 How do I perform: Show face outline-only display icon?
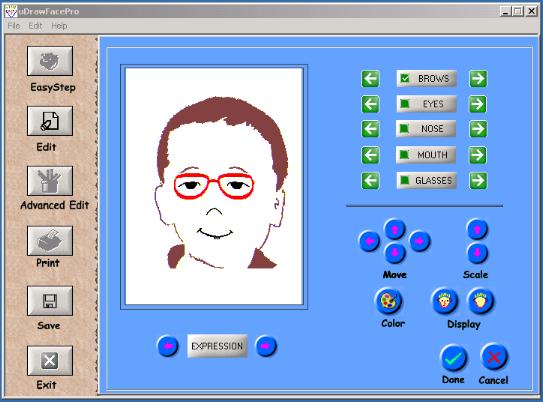(x=481, y=301)
